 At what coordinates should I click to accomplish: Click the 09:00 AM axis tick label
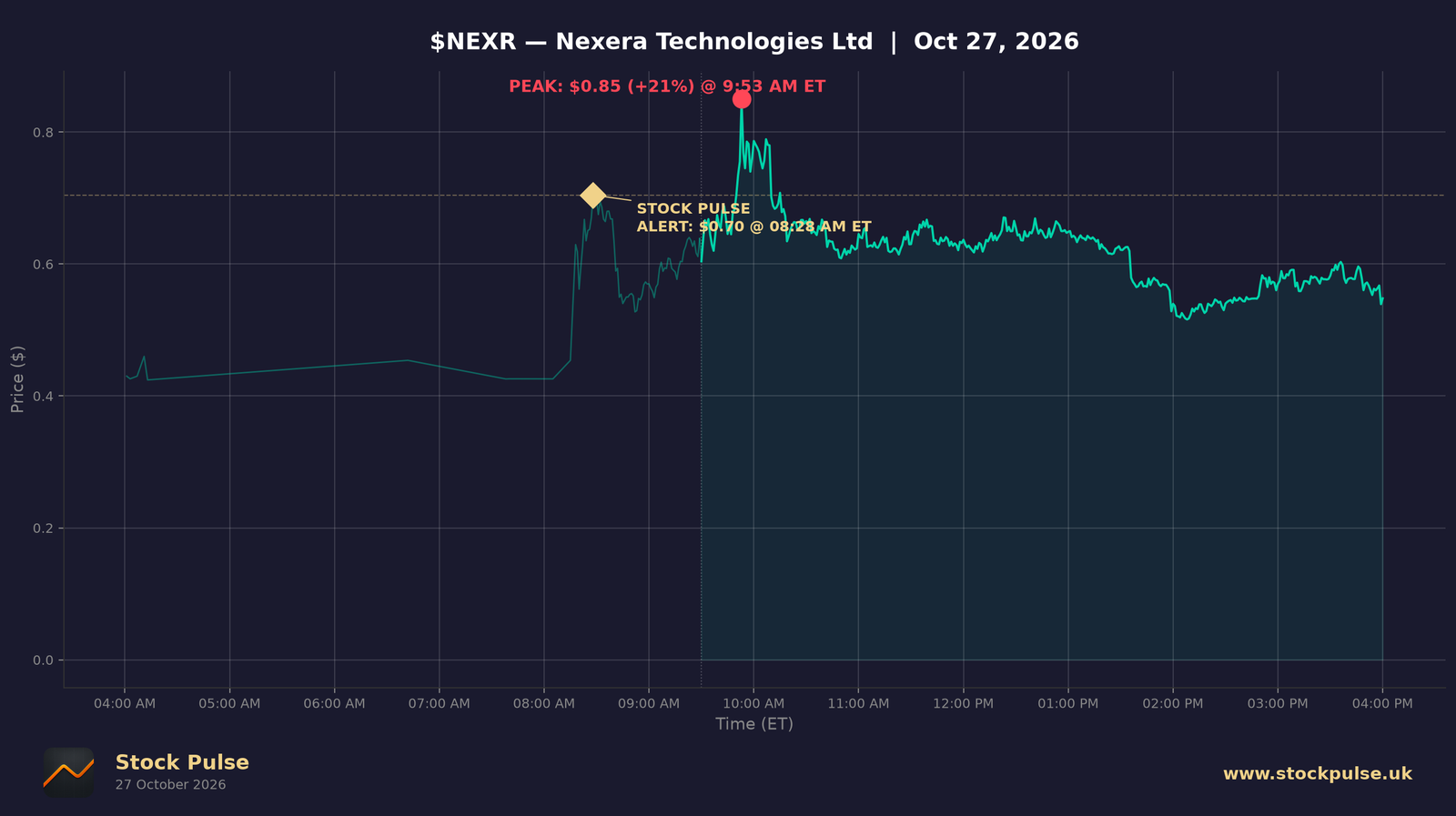(x=649, y=703)
